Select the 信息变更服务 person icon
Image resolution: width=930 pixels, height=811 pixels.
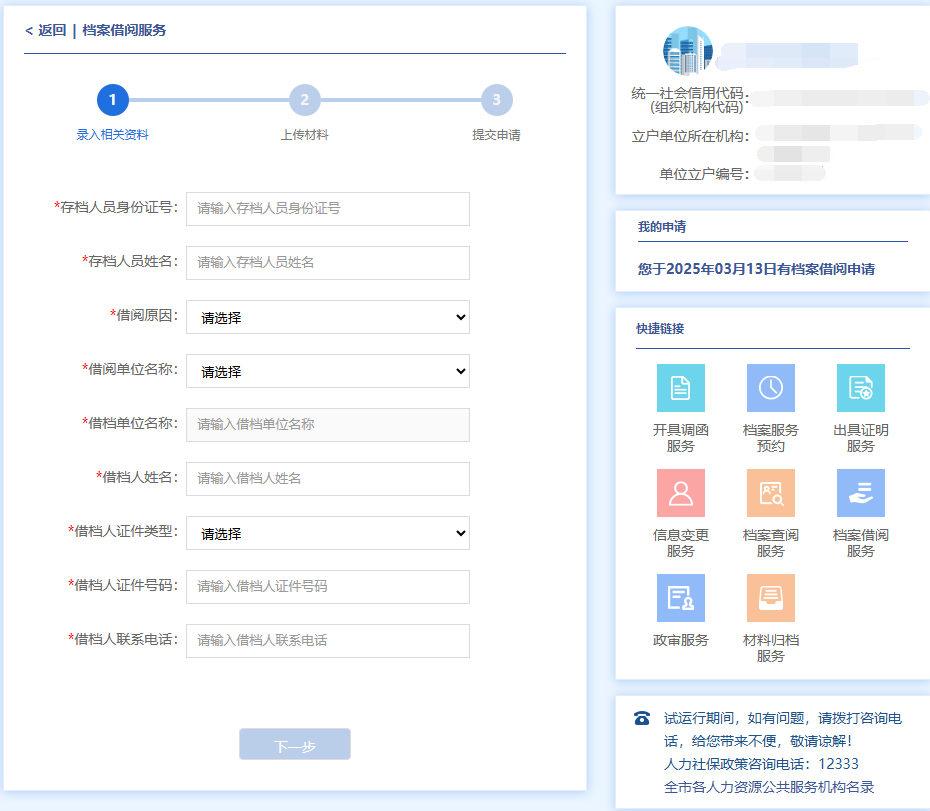(x=680, y=493)
